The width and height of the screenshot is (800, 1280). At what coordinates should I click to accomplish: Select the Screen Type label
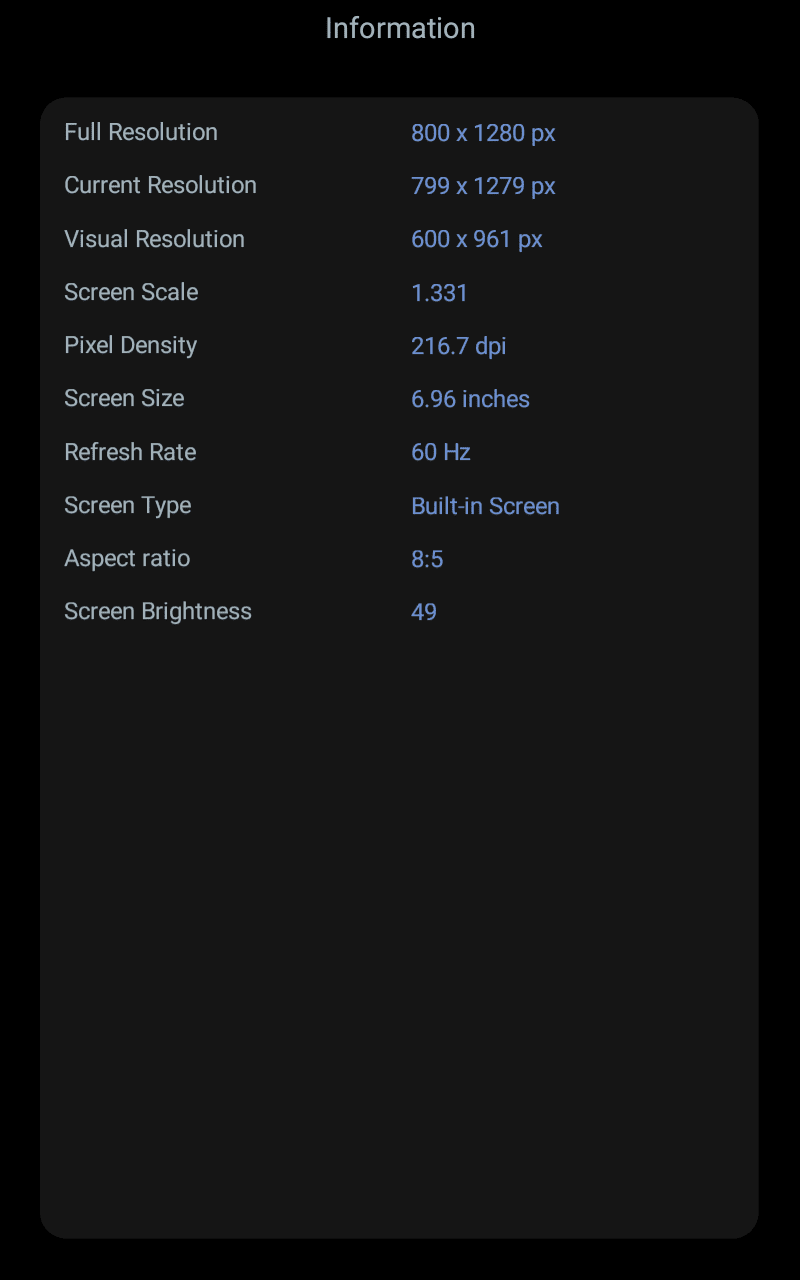[x=127, y=505]
